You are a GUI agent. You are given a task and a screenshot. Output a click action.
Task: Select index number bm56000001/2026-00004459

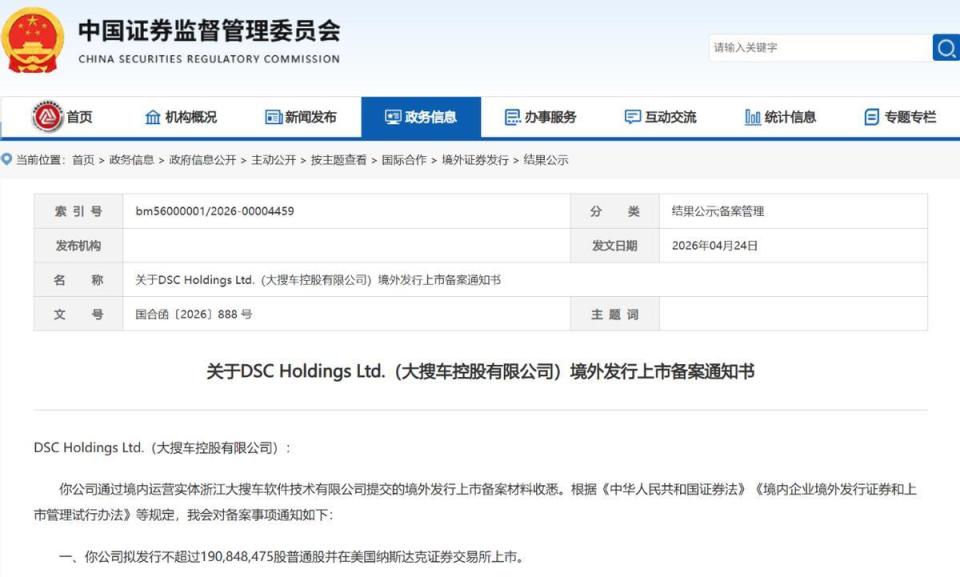215,211
